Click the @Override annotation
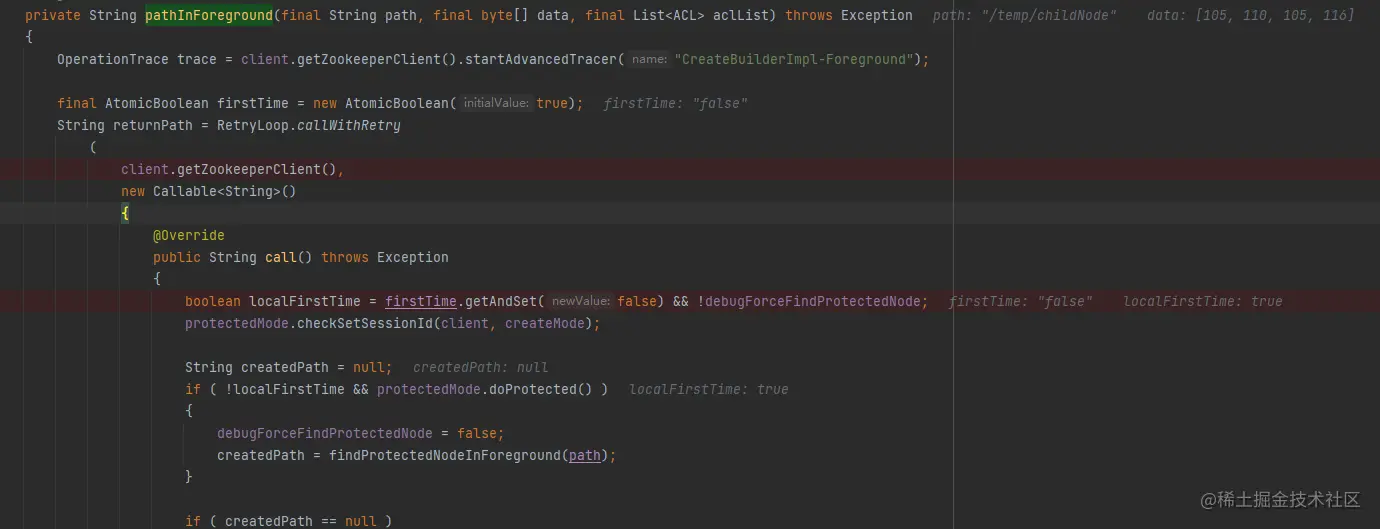This screenshot has width=1380, height=529. tap(189, 236)
